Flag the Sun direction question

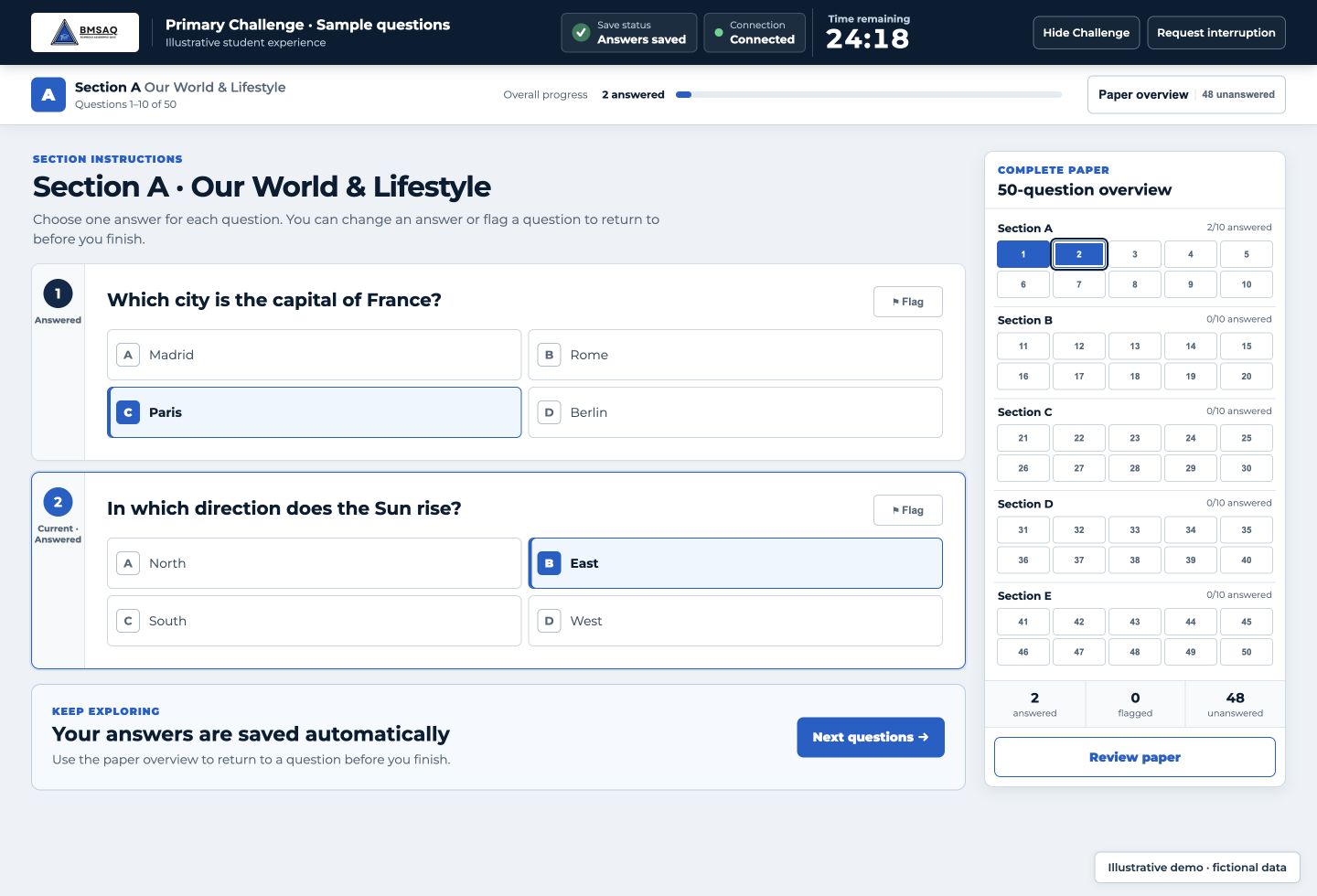(x=908, y=510)
